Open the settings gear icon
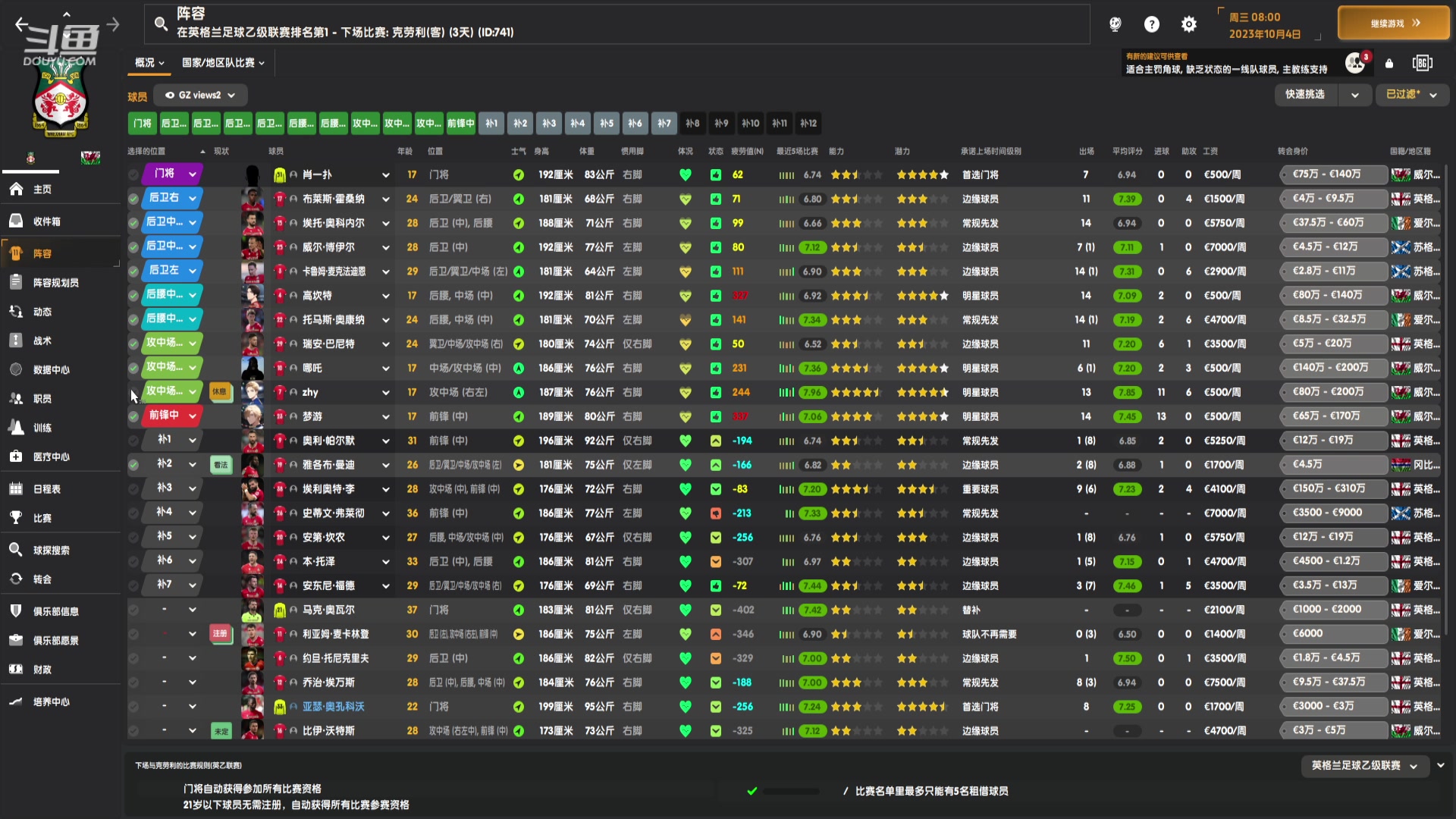The width and height of the screenshot is (1456, 819). [1189, 24]
